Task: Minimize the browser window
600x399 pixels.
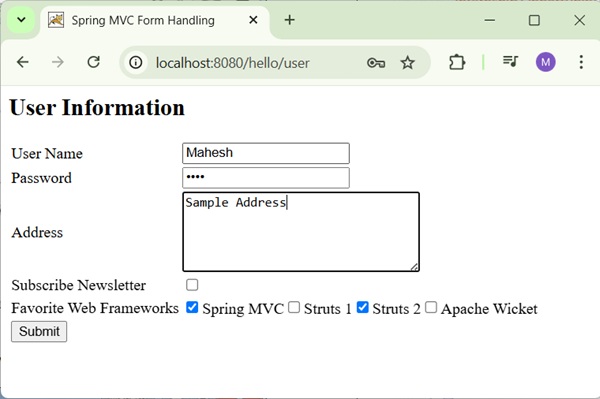Action: [490, 20]
